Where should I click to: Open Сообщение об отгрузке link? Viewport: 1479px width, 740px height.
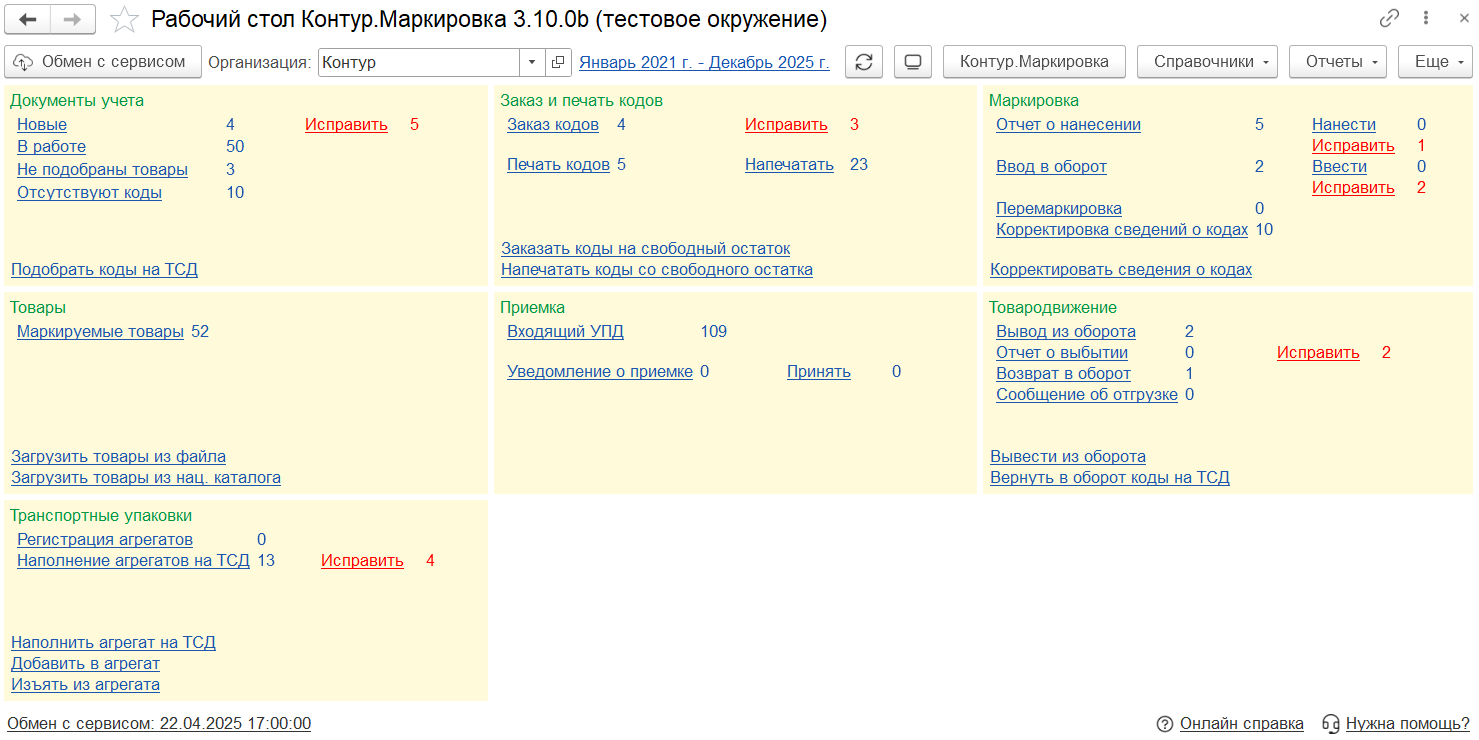tap(1086, 395)
